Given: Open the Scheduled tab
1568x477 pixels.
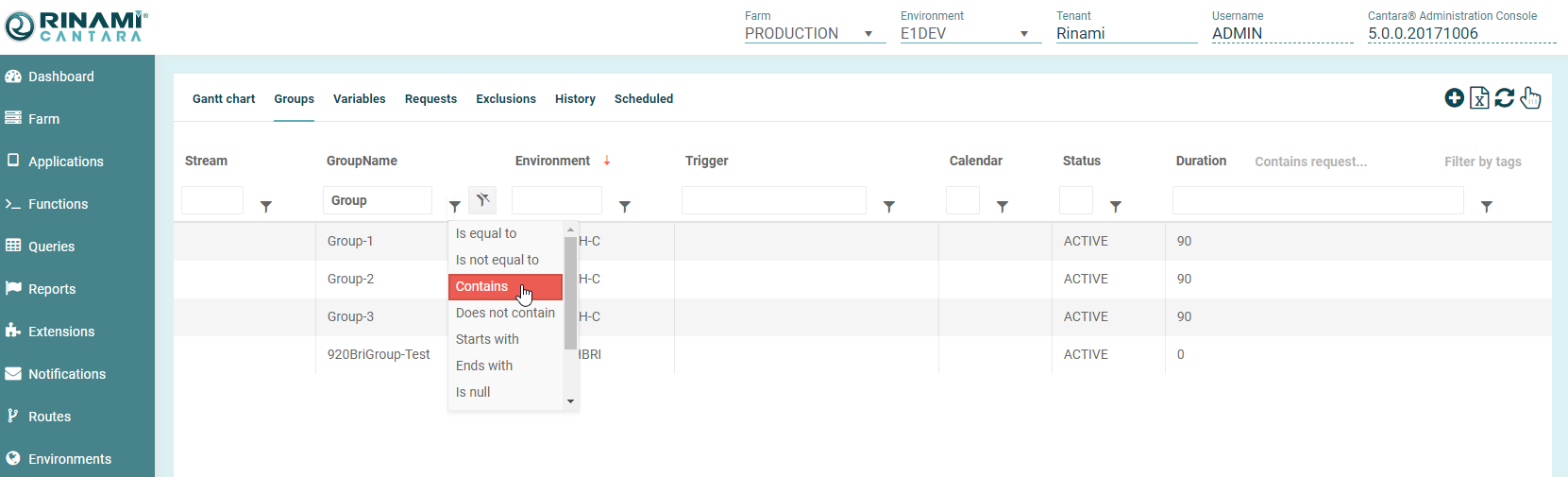Looking at the screenshot, I should click(x=644, y=99).
